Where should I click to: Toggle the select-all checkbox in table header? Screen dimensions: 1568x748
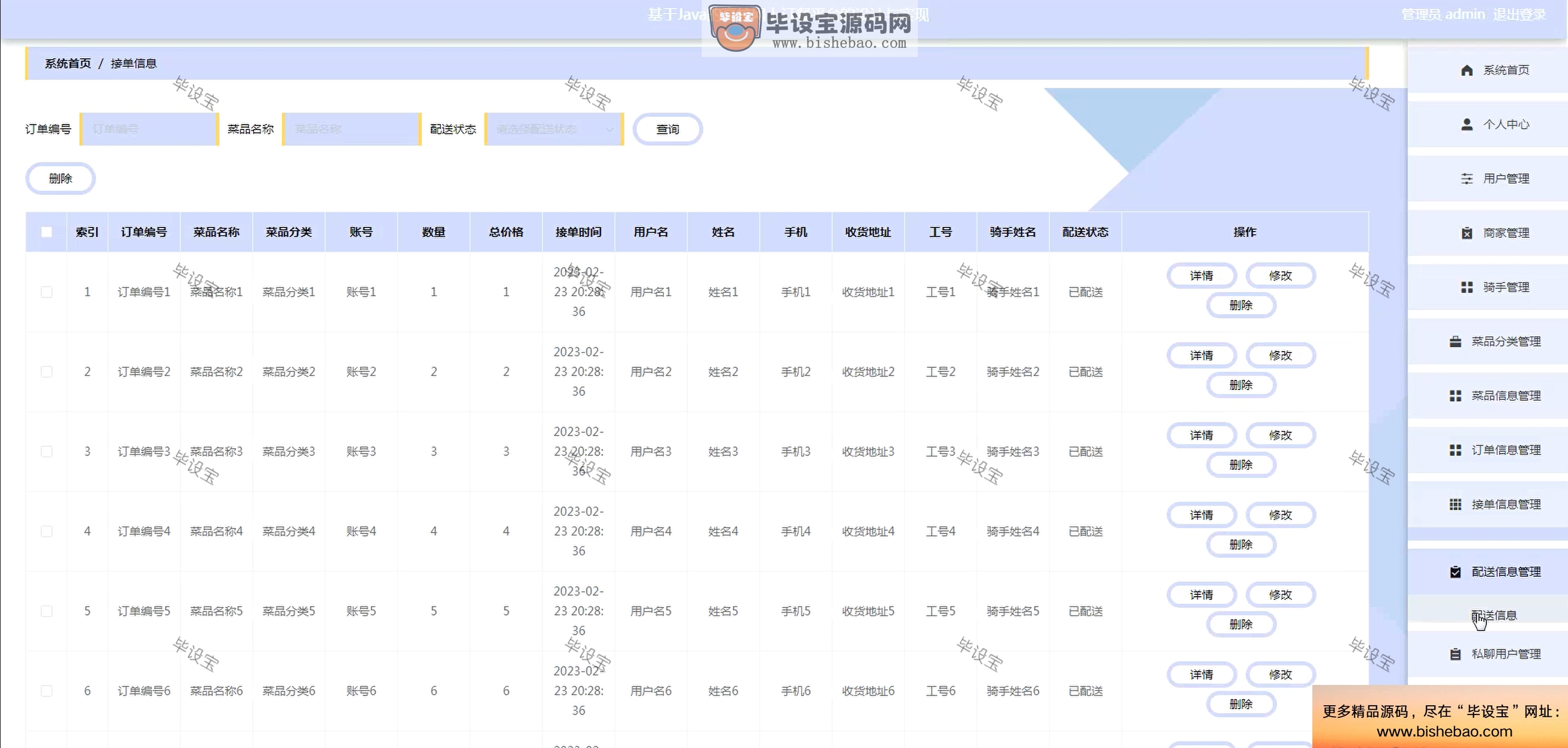pos(46,232)
